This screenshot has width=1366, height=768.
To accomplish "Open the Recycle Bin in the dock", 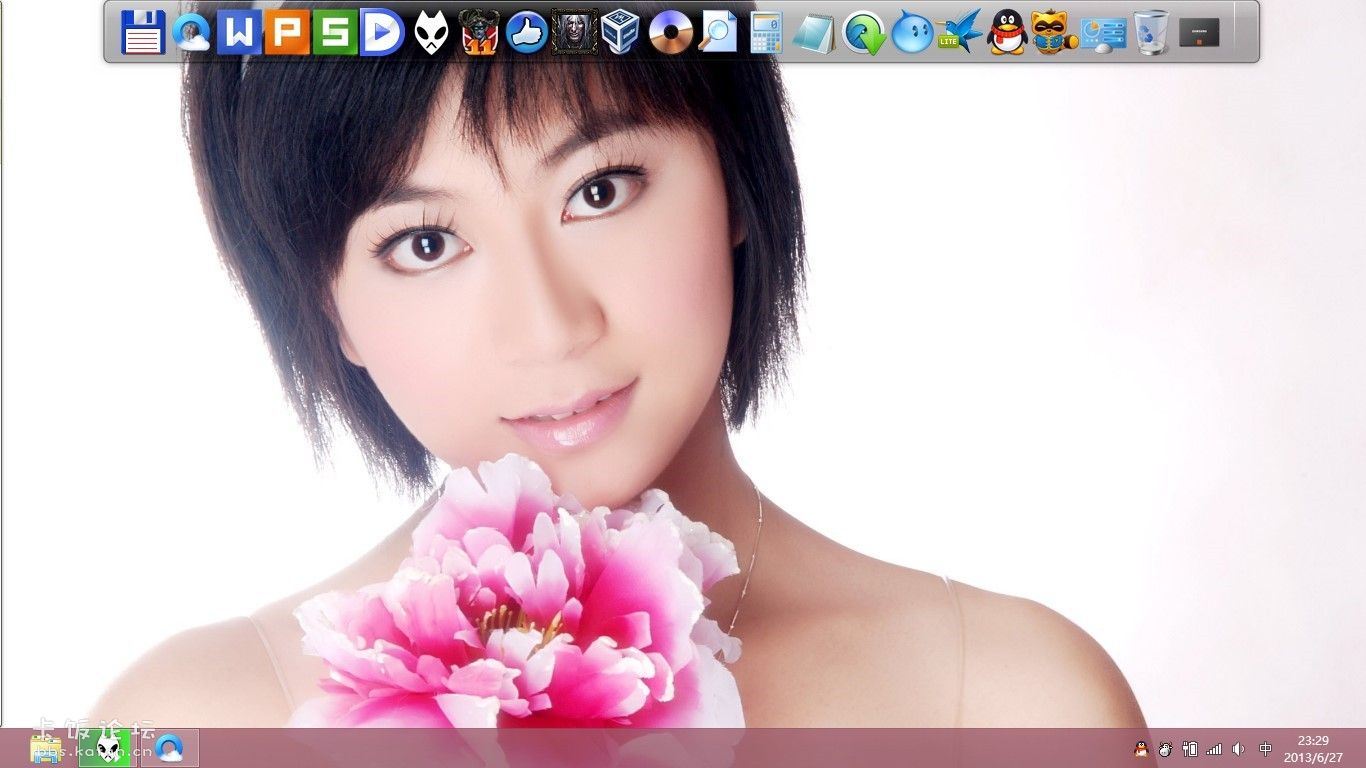I will click(x=1152, y=32).
